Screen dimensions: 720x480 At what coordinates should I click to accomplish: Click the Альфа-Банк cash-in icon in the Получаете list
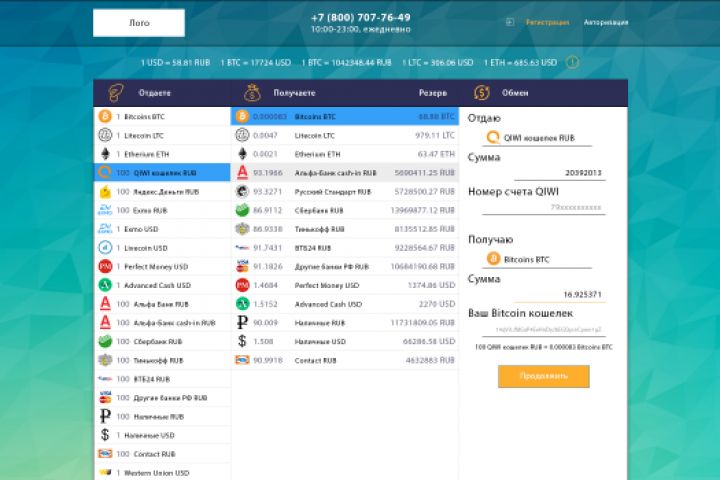[x=242, y=173]
